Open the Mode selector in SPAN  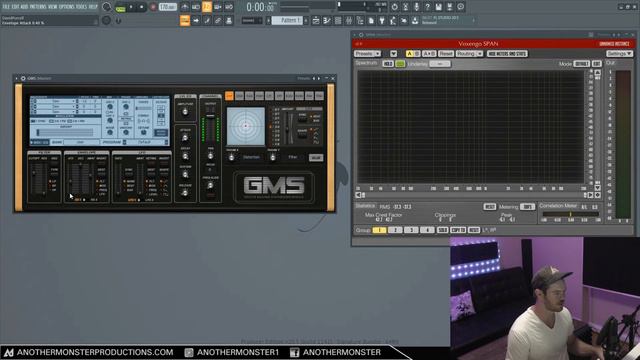582,64
